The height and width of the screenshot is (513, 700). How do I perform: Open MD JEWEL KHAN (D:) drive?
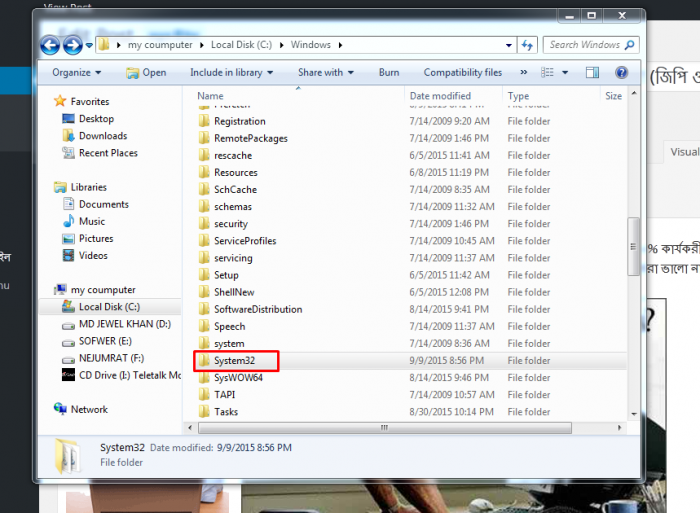pyautogui.click(x=125, y=324)
